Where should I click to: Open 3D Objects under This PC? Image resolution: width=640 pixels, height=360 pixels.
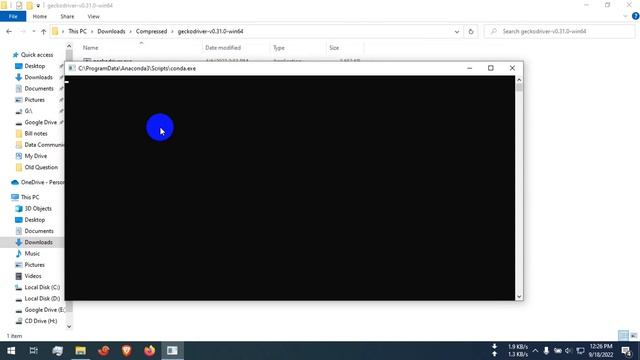coord(38,209)
